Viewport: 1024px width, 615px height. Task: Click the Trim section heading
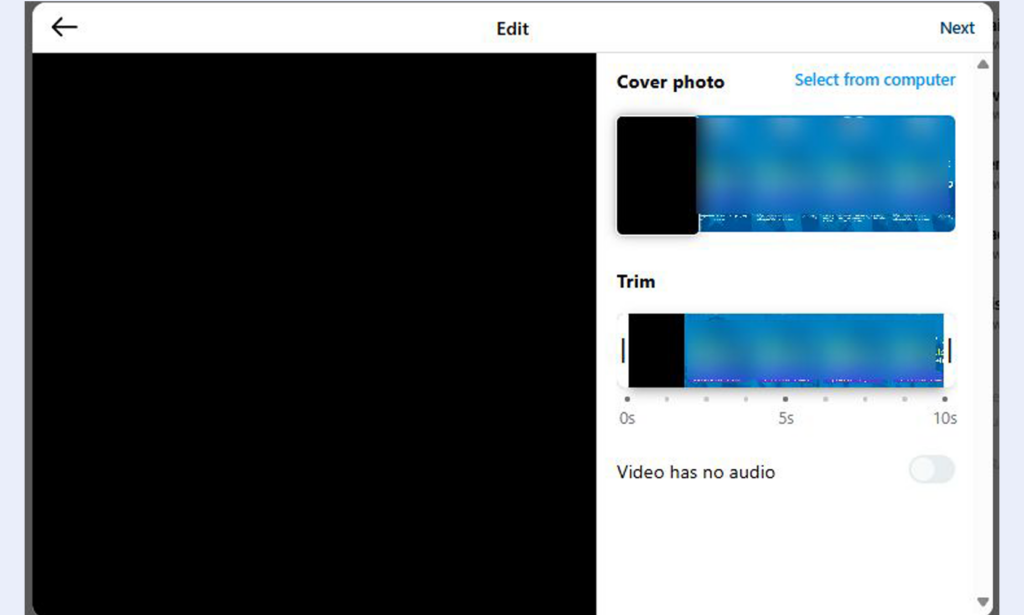pos(636,282)
